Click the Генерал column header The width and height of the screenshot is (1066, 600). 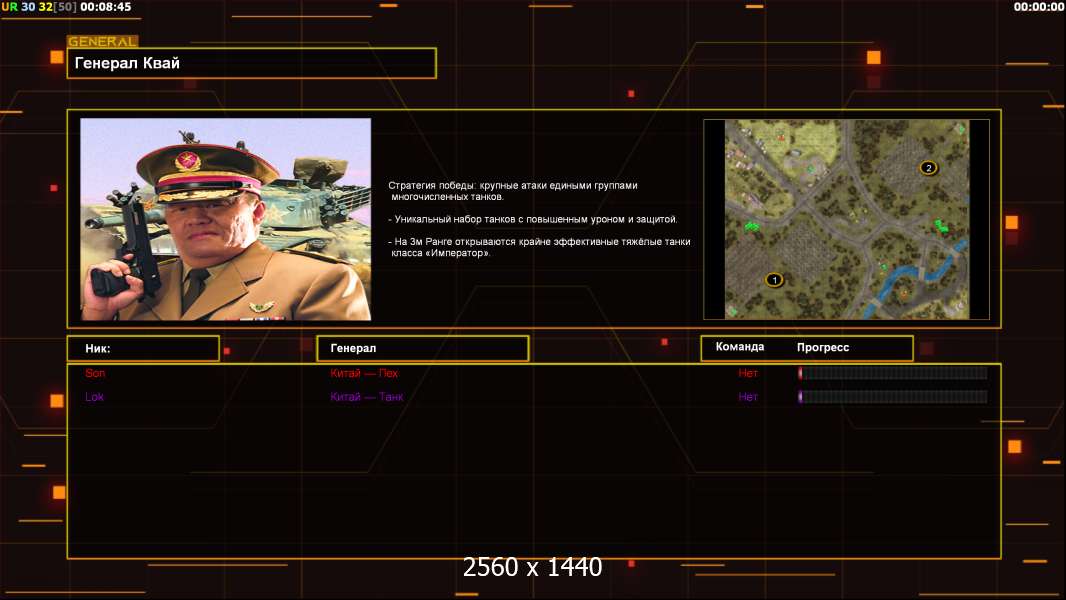(422, 348)
